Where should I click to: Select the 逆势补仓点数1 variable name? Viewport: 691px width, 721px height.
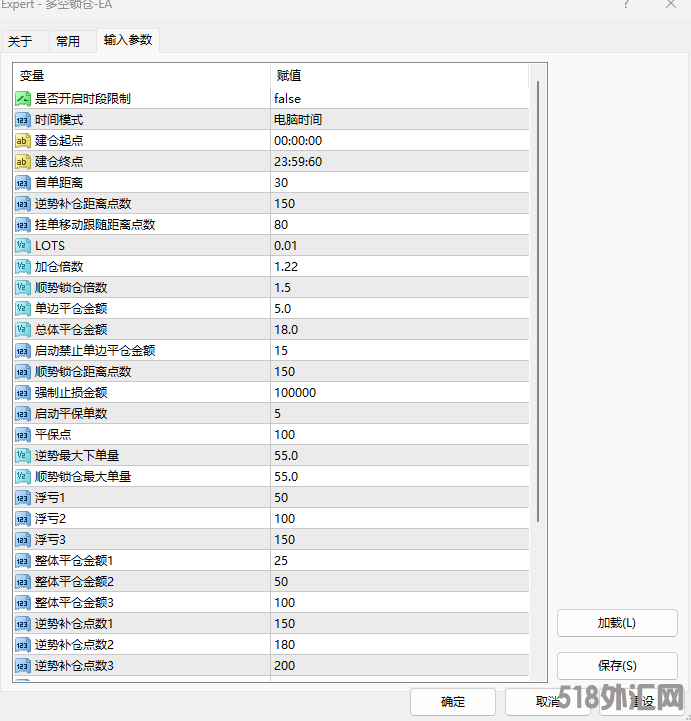[x=74, y=624]
